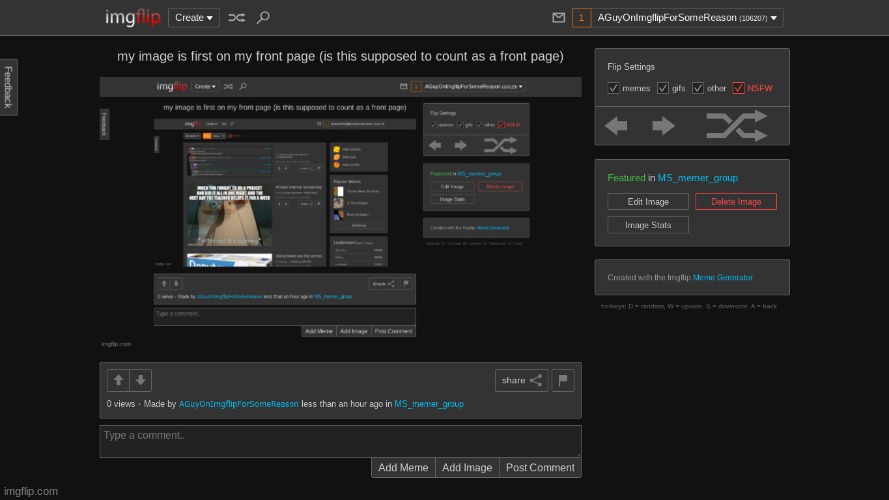The width and height of the screenshot is (889, 500).
Task: Open Image Stats
Action: click(x=648, y=225)
